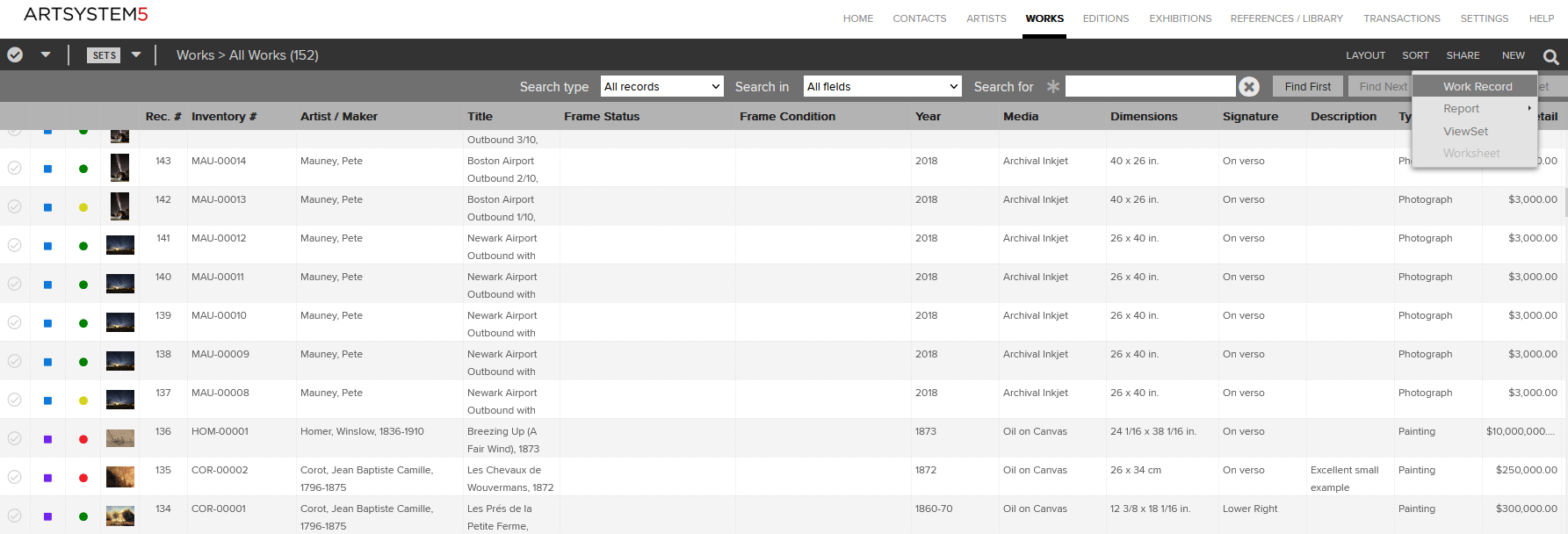Click yellow status dot for record 137
This screenshot has height=534, width=1568.
(x=83, y=400)
